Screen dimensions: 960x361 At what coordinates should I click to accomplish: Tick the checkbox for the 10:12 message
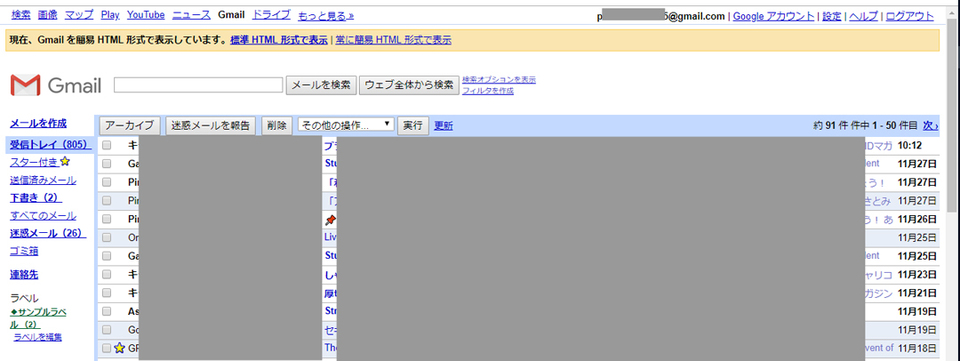pyautogui.click(x=107, y=146)
